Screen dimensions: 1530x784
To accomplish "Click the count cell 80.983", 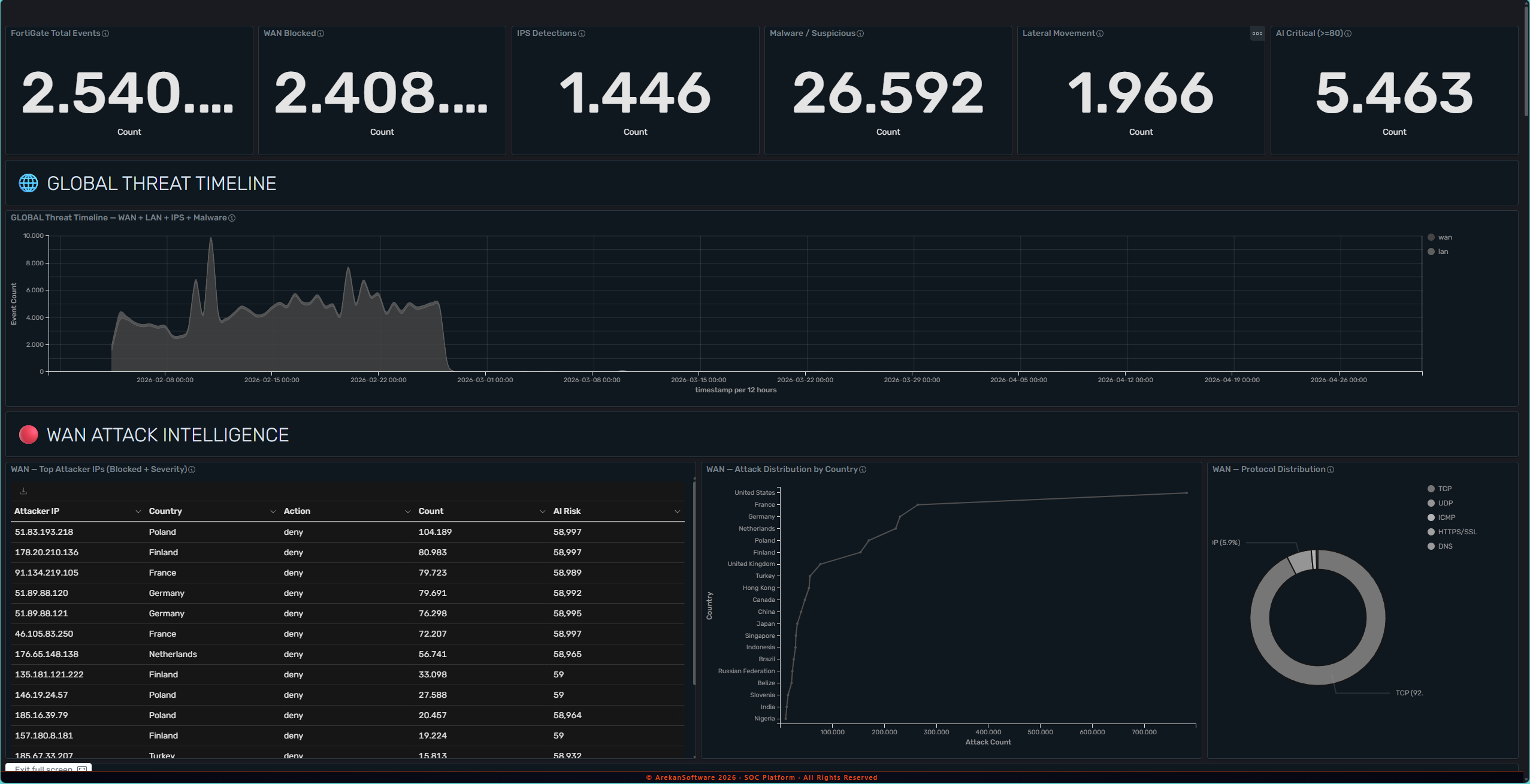I will [x=433, y=552].
